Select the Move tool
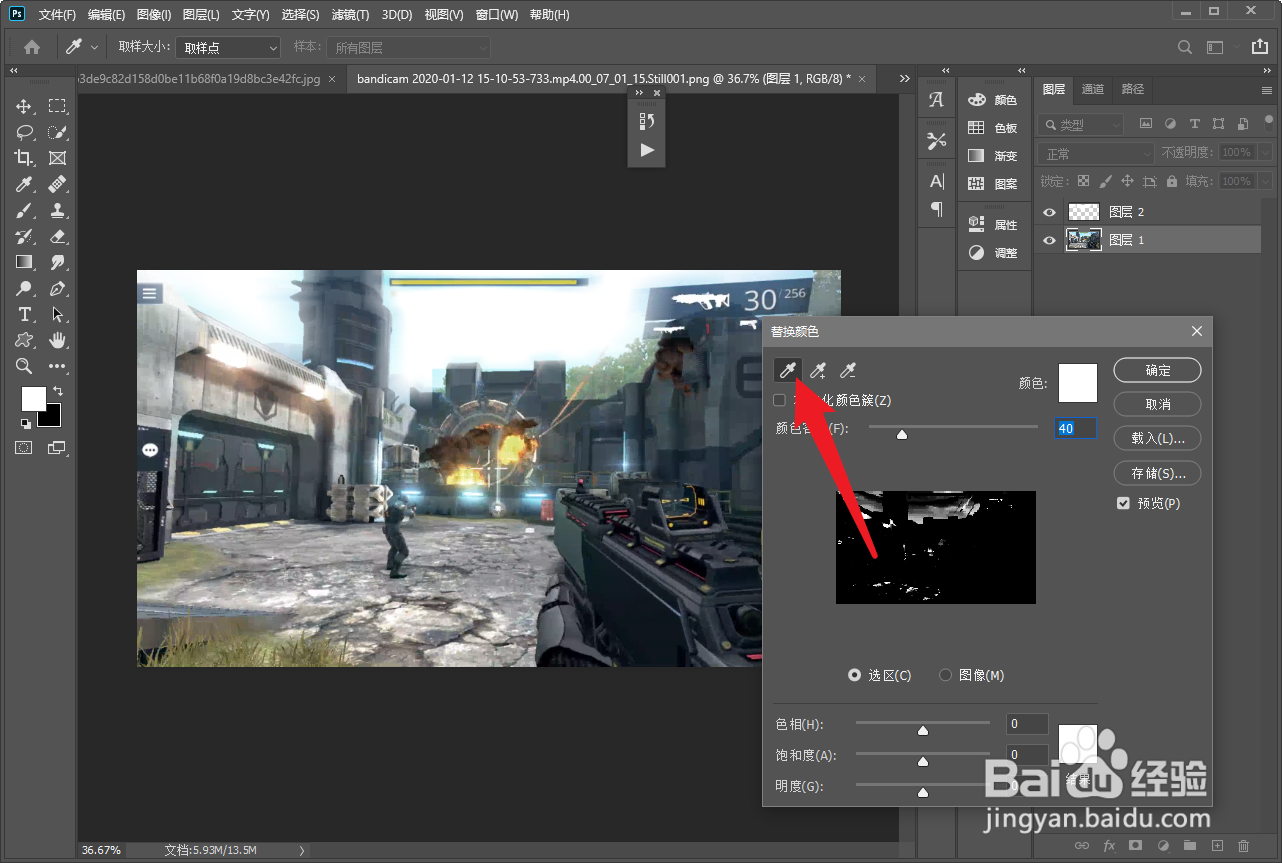This screenshot has width=1282, height=863. pos(24,106)
